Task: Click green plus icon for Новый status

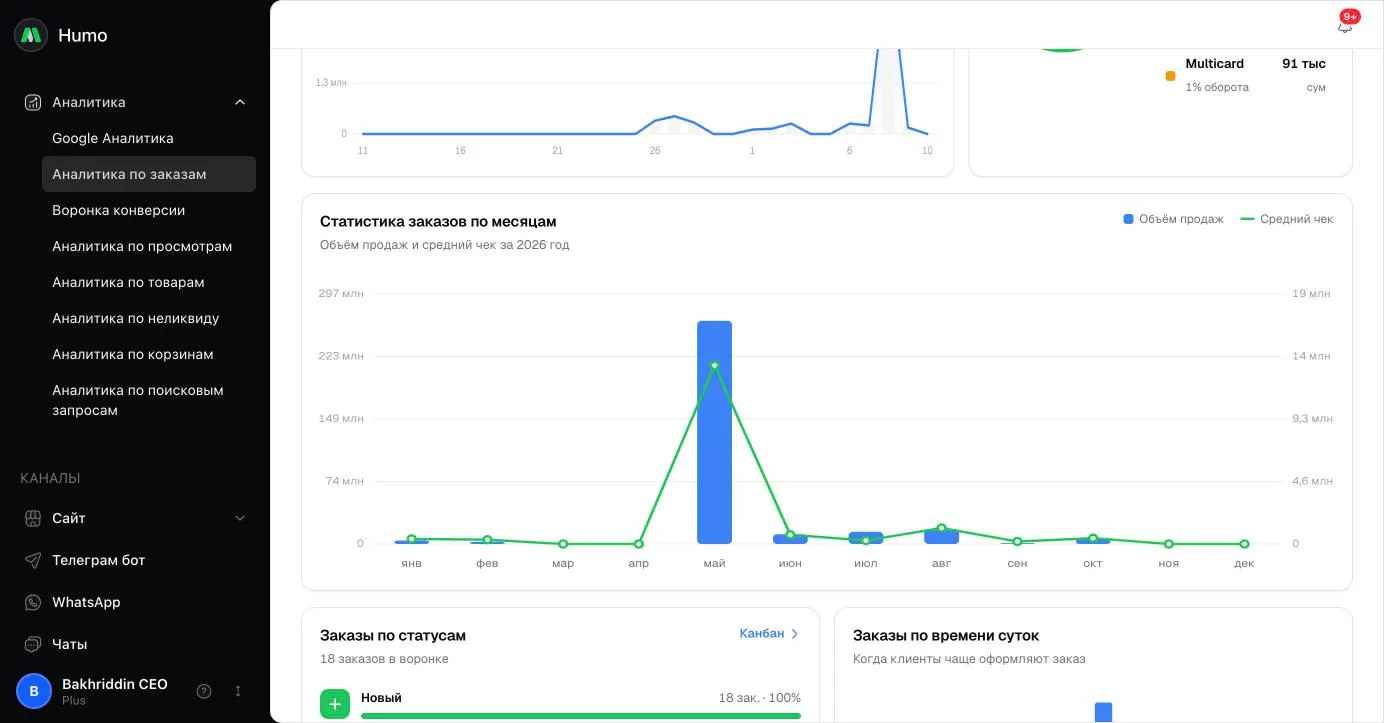Action: coord(335,704)
